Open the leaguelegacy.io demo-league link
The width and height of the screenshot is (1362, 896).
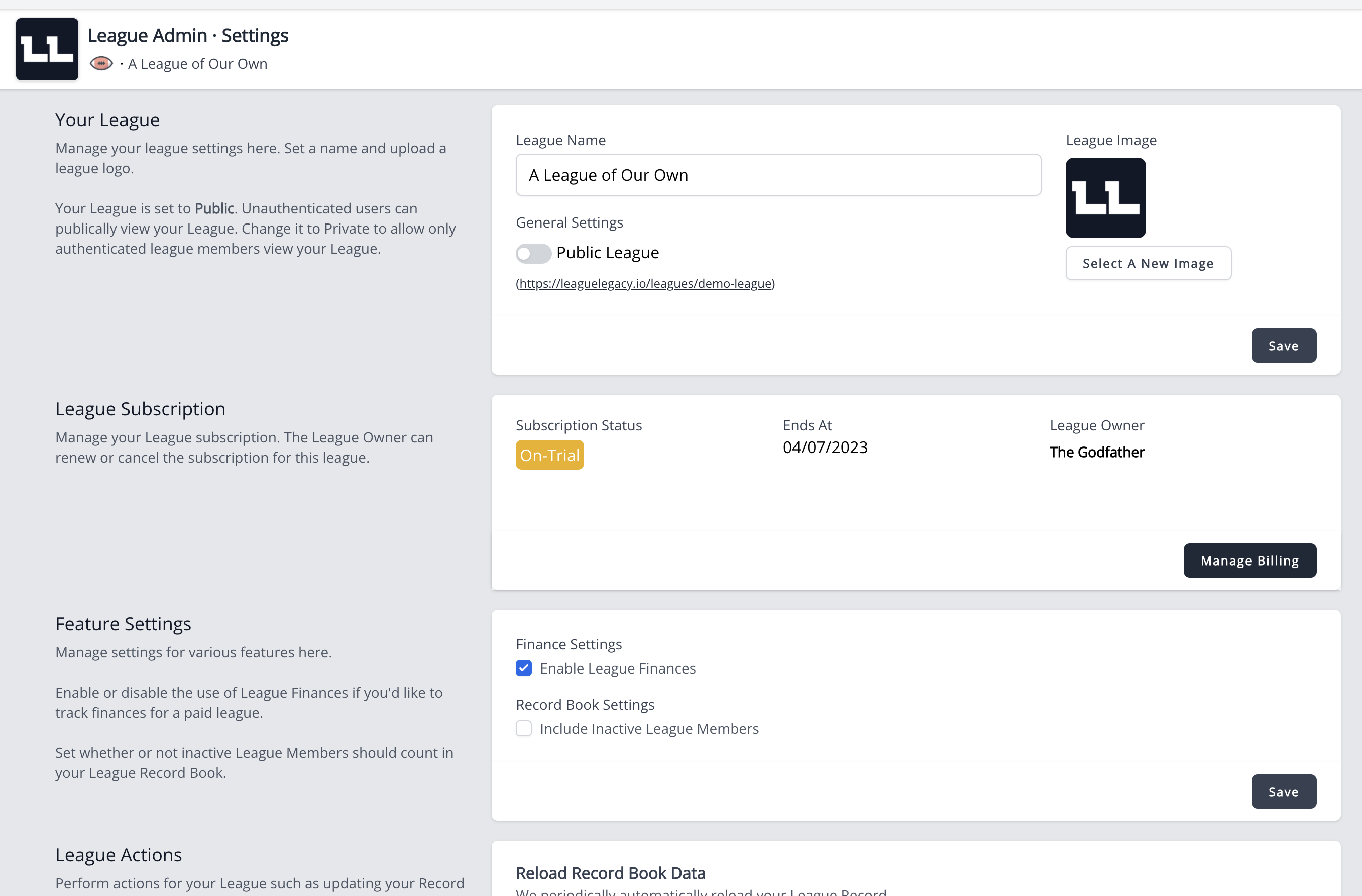pyautogui.click(x=645, y=283)
